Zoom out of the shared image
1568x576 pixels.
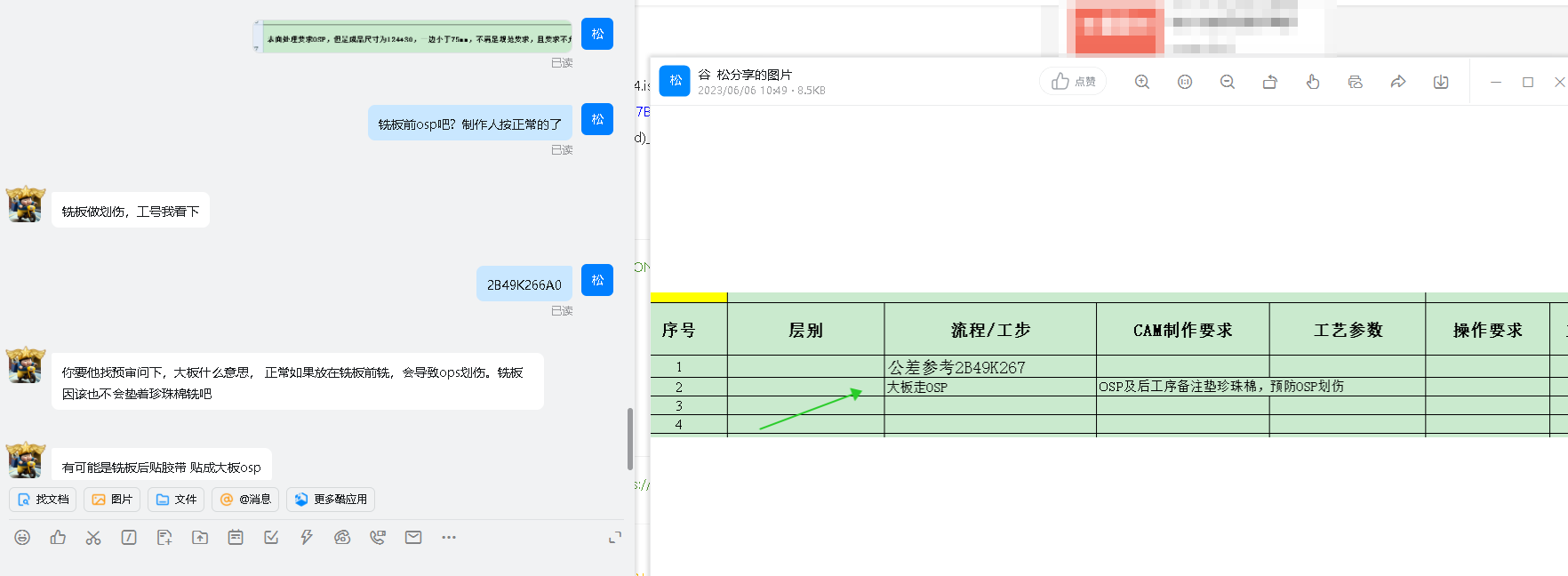click(x=1228, y=82)
